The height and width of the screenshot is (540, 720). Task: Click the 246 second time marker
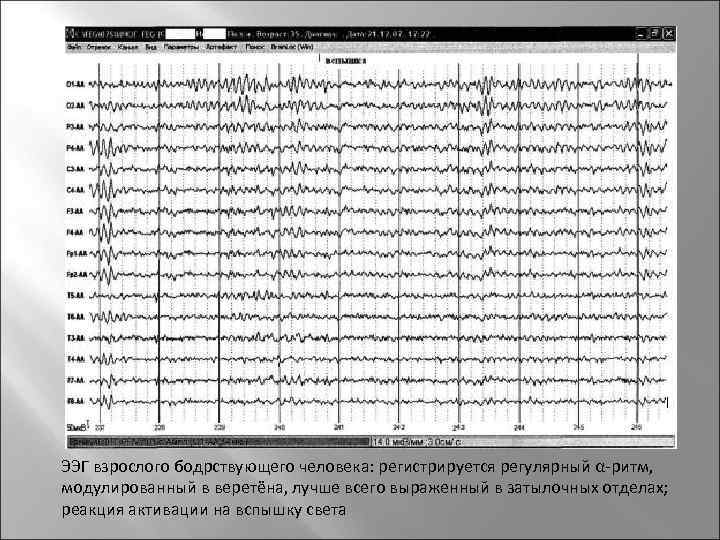coord(637,428)
